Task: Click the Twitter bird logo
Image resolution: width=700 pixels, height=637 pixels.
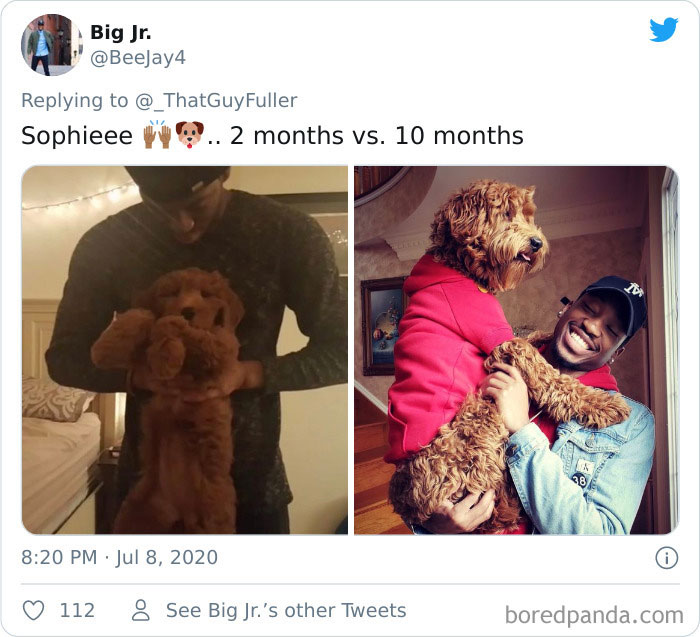Action: [x=664, y=30]
